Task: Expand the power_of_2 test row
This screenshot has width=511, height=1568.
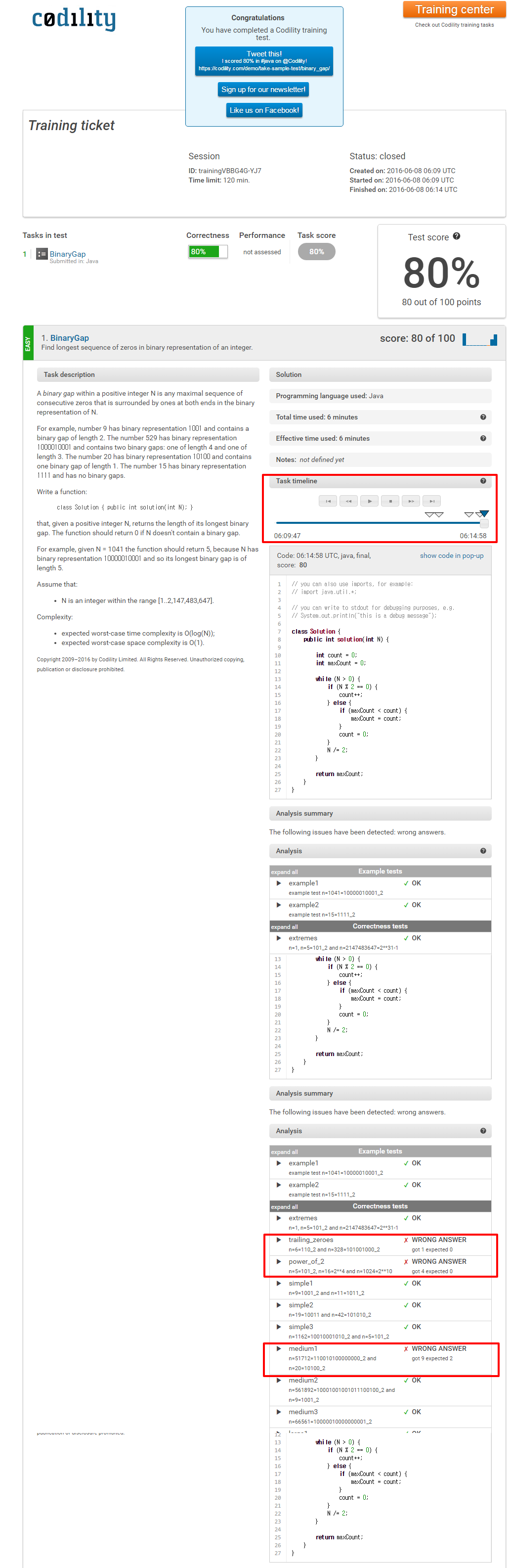Action: tap(279, 1262)
